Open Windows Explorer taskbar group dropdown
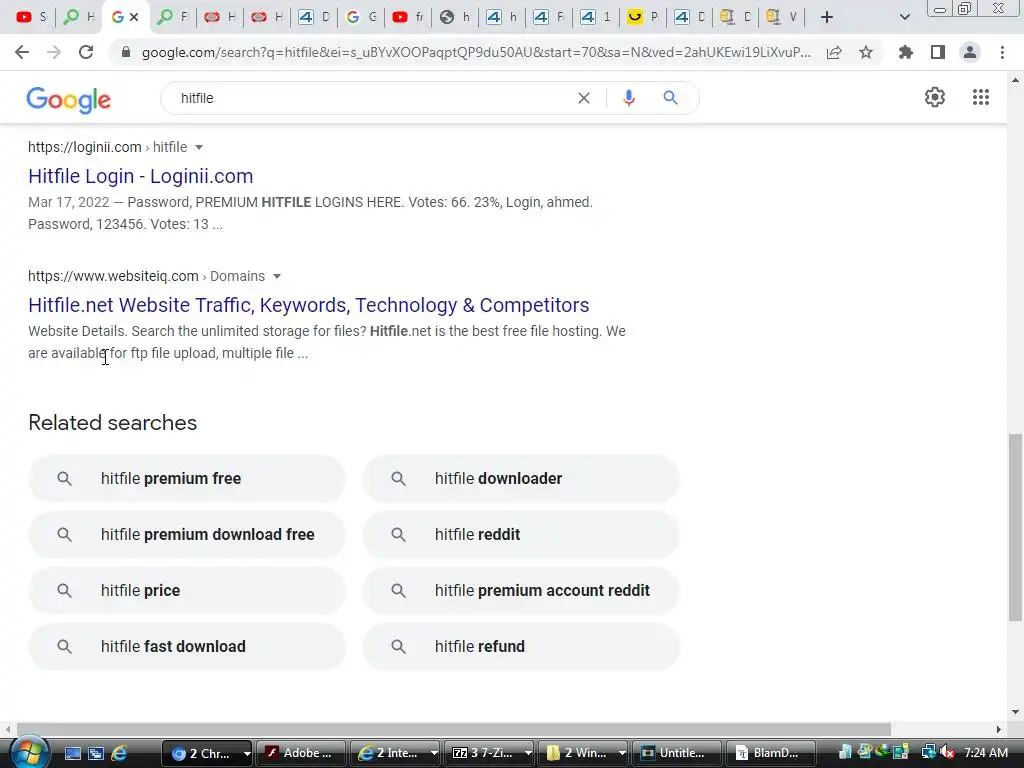 622,753
